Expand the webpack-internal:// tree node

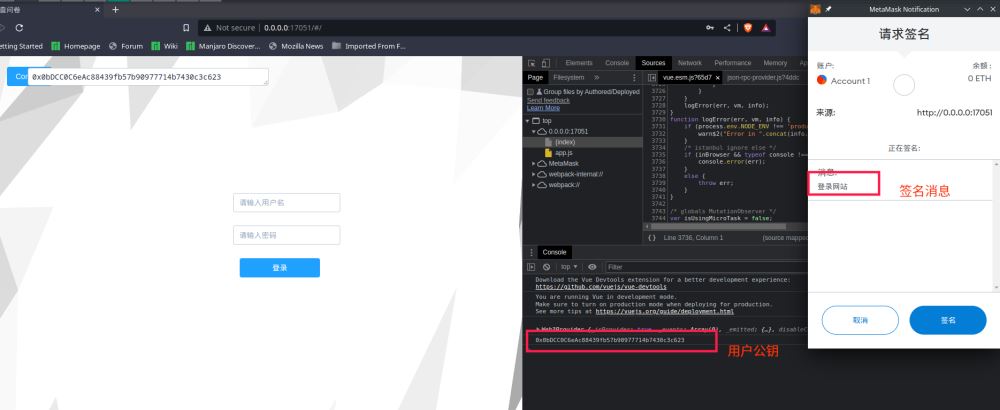pyautogui.click(x=534, y=174)
